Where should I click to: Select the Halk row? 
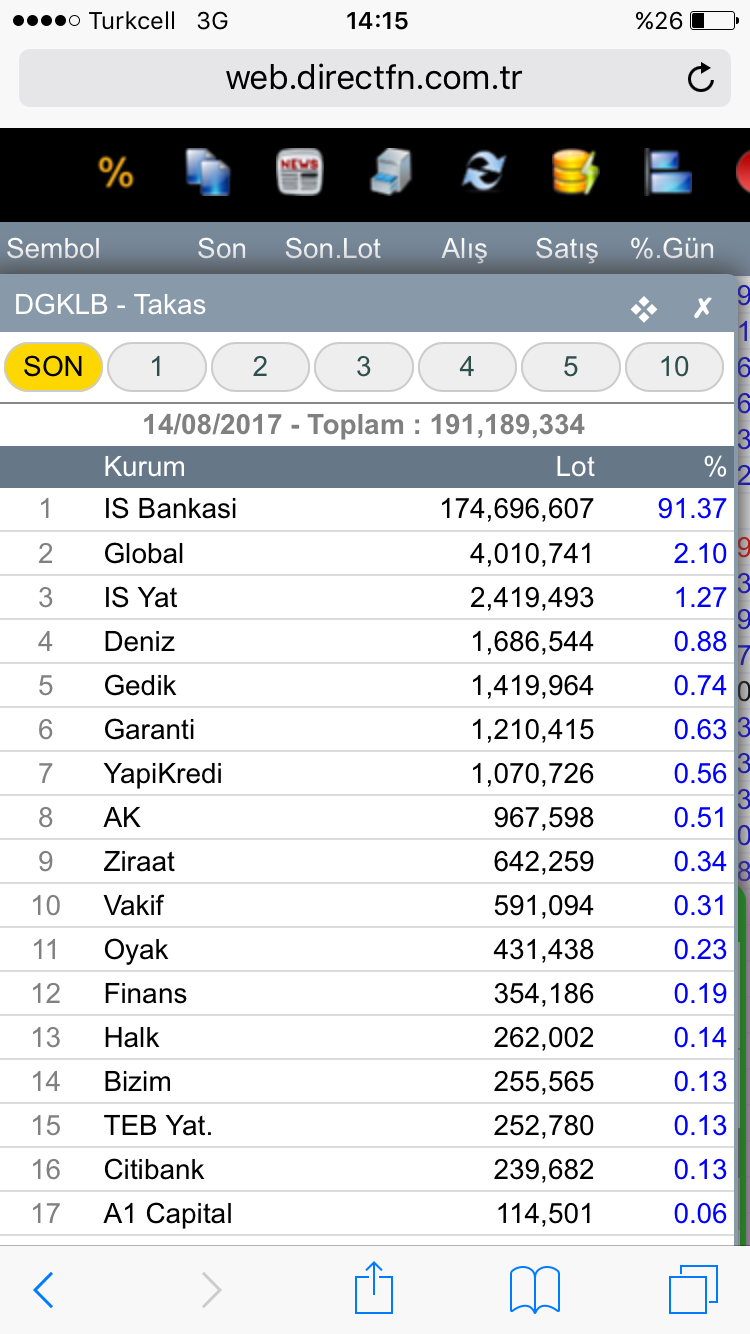click(x=367, y=1037)
